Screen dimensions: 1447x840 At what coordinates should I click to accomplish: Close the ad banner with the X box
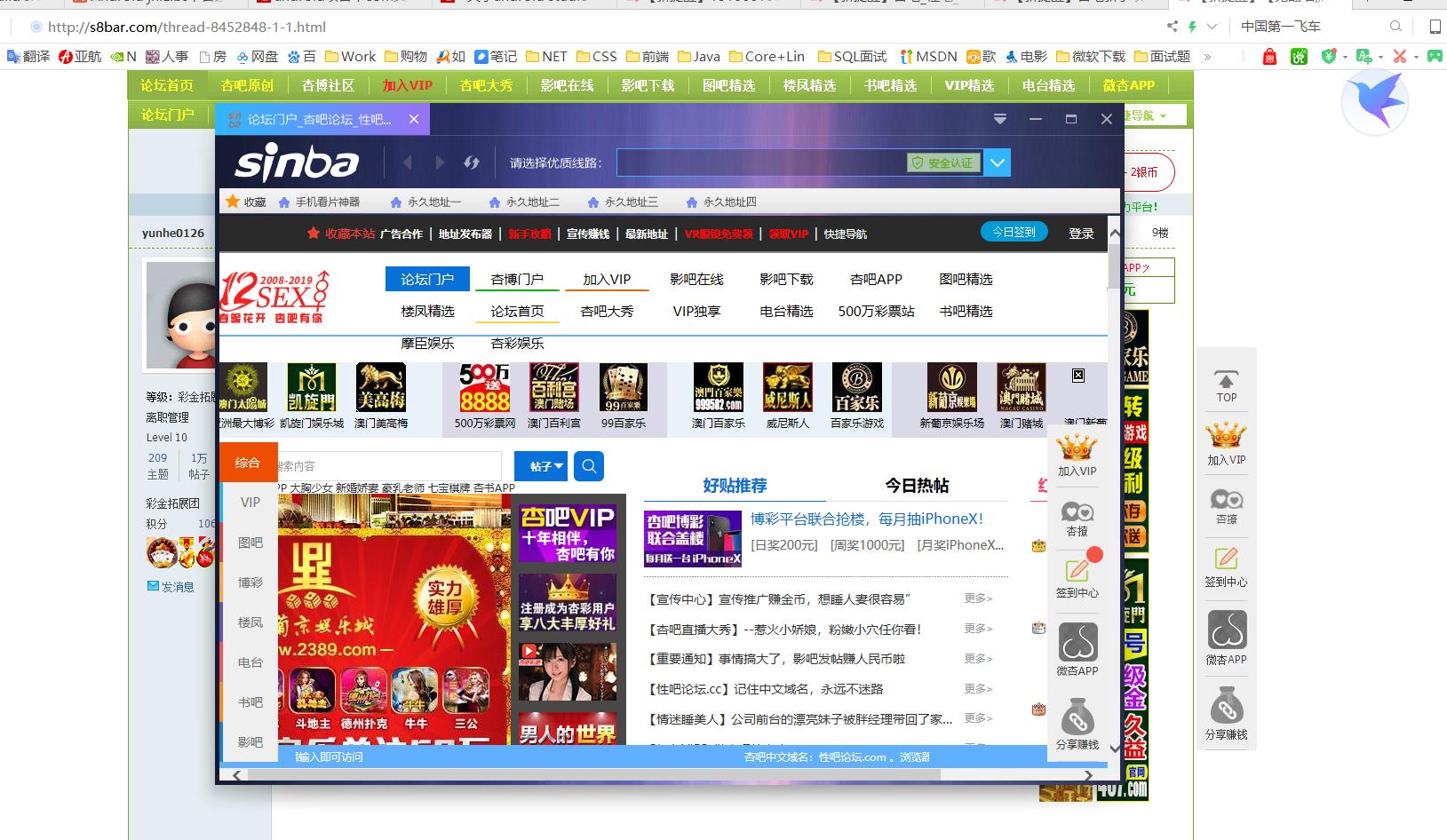tap(1078, 376)
